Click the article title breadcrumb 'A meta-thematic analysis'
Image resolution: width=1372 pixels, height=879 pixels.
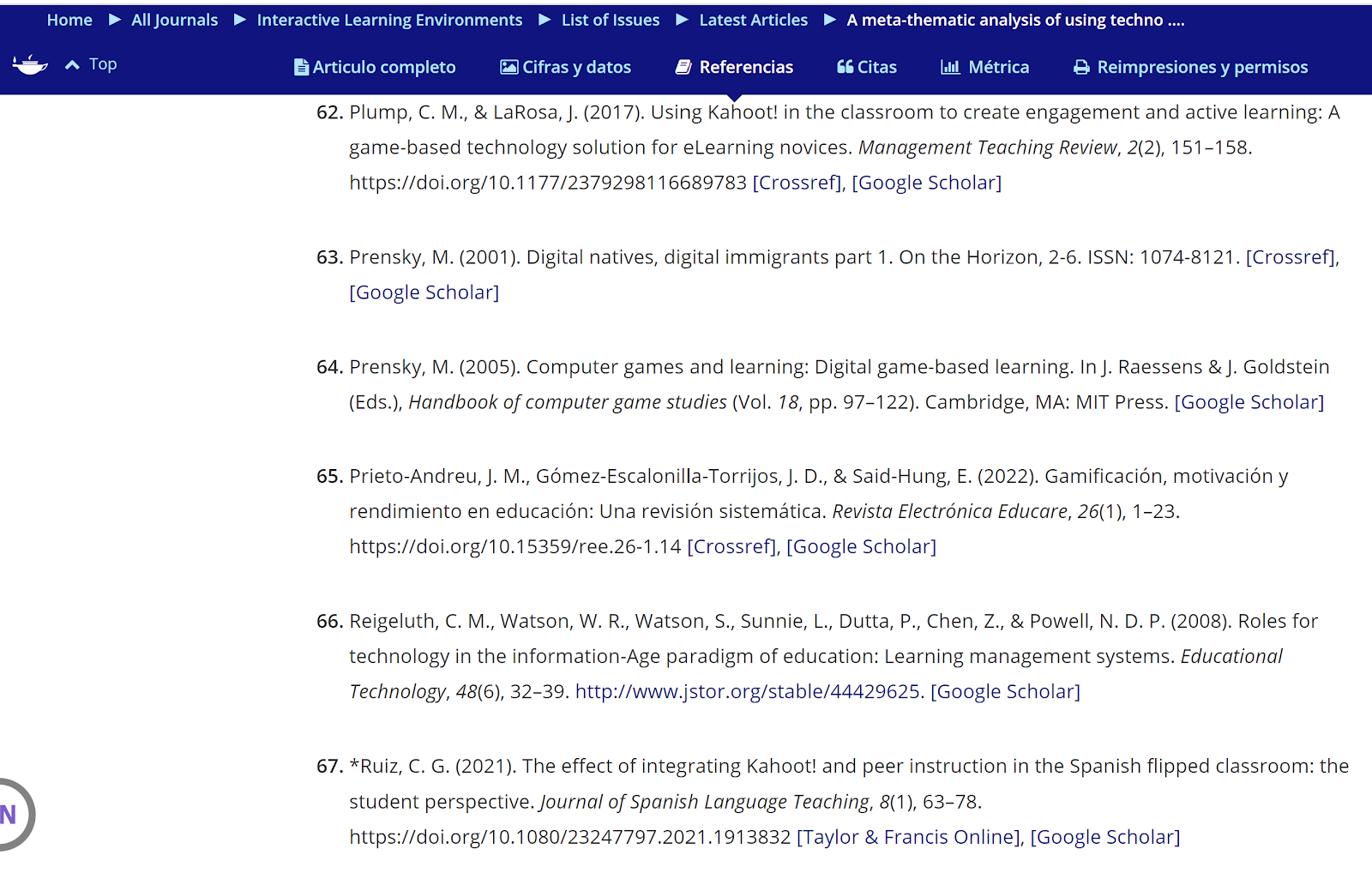pyautogui.click(x=1015, y=20)
